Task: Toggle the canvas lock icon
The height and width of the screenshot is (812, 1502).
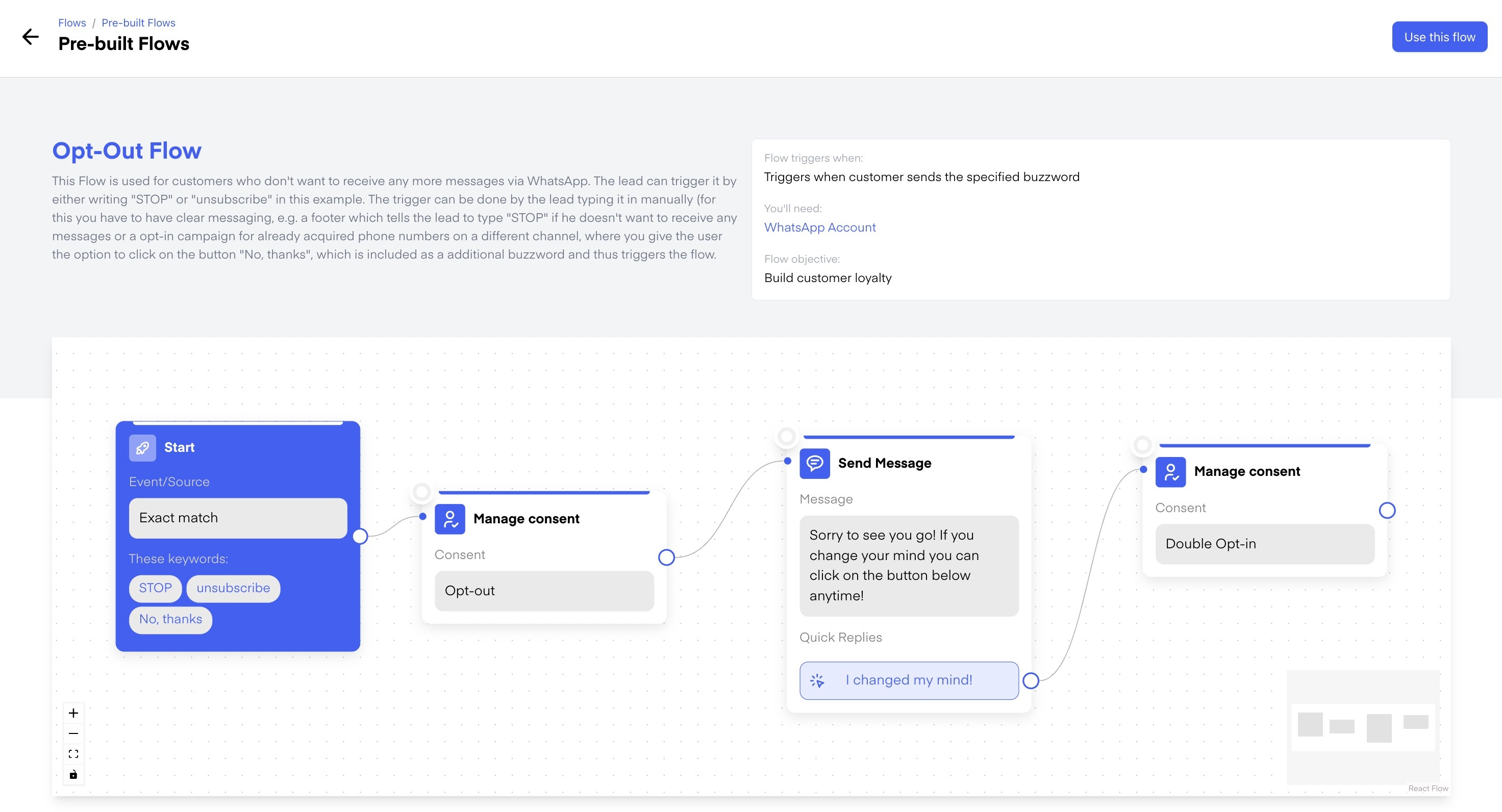Action: [x=73, y=774]
